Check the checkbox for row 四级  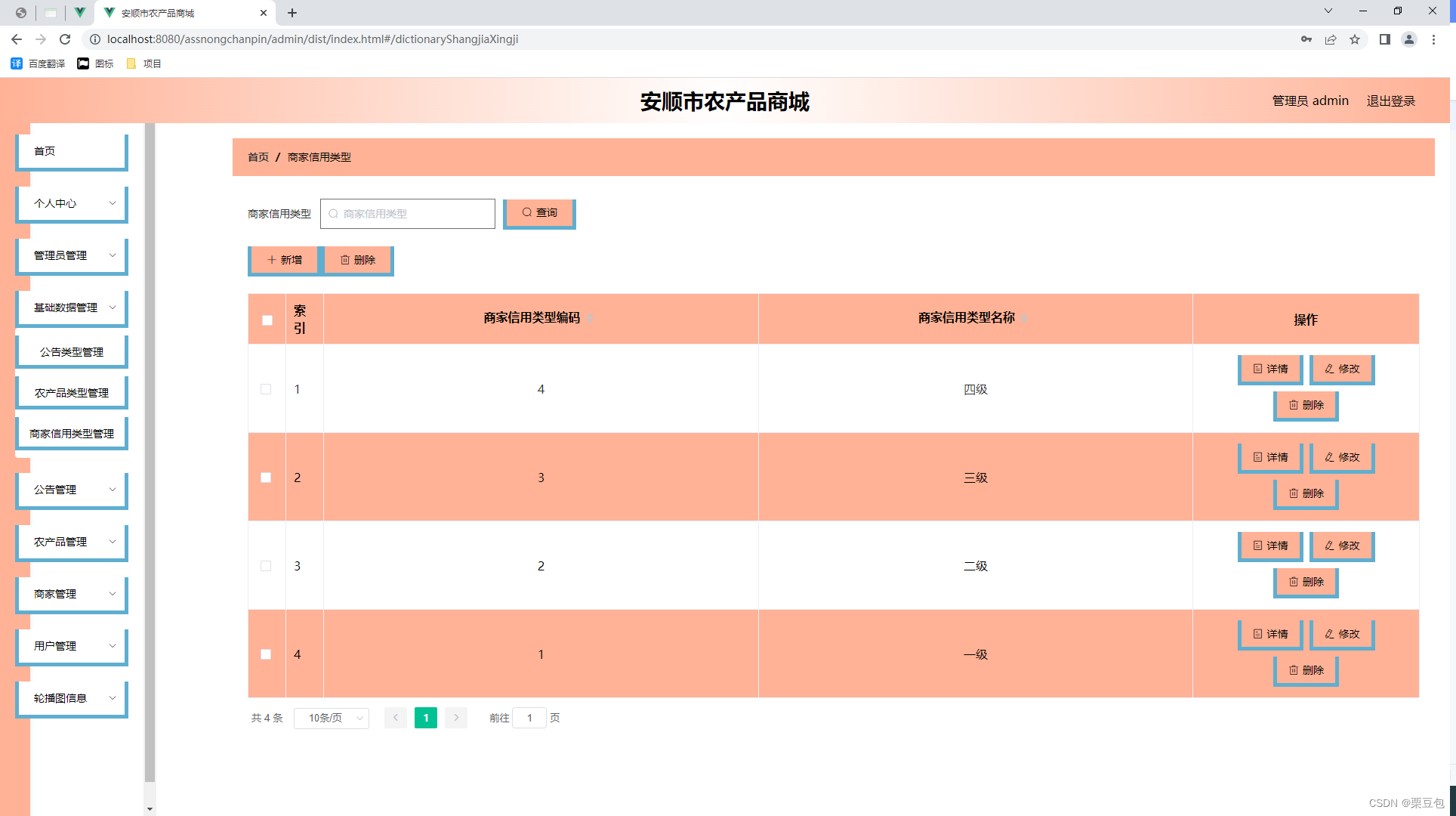(266, 389)
